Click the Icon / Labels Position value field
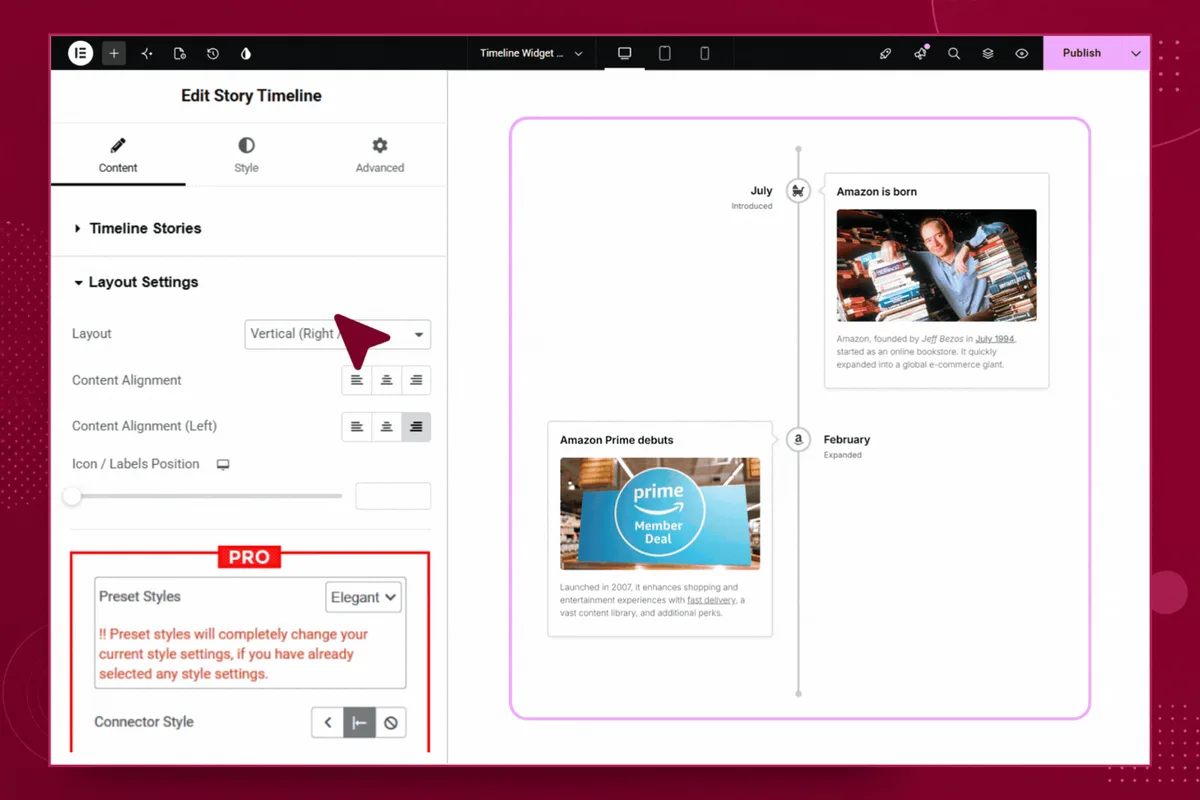 click(393, 496)
